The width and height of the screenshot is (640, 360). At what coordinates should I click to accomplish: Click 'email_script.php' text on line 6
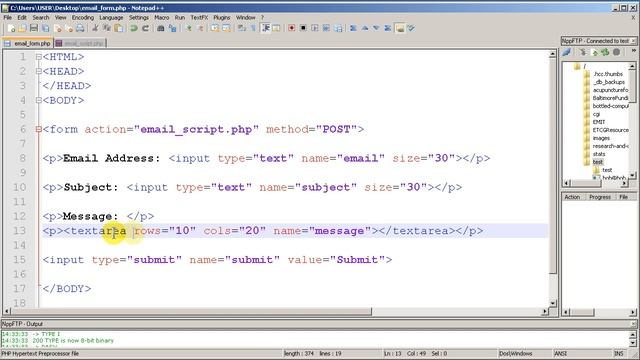(x=196, y=130)
